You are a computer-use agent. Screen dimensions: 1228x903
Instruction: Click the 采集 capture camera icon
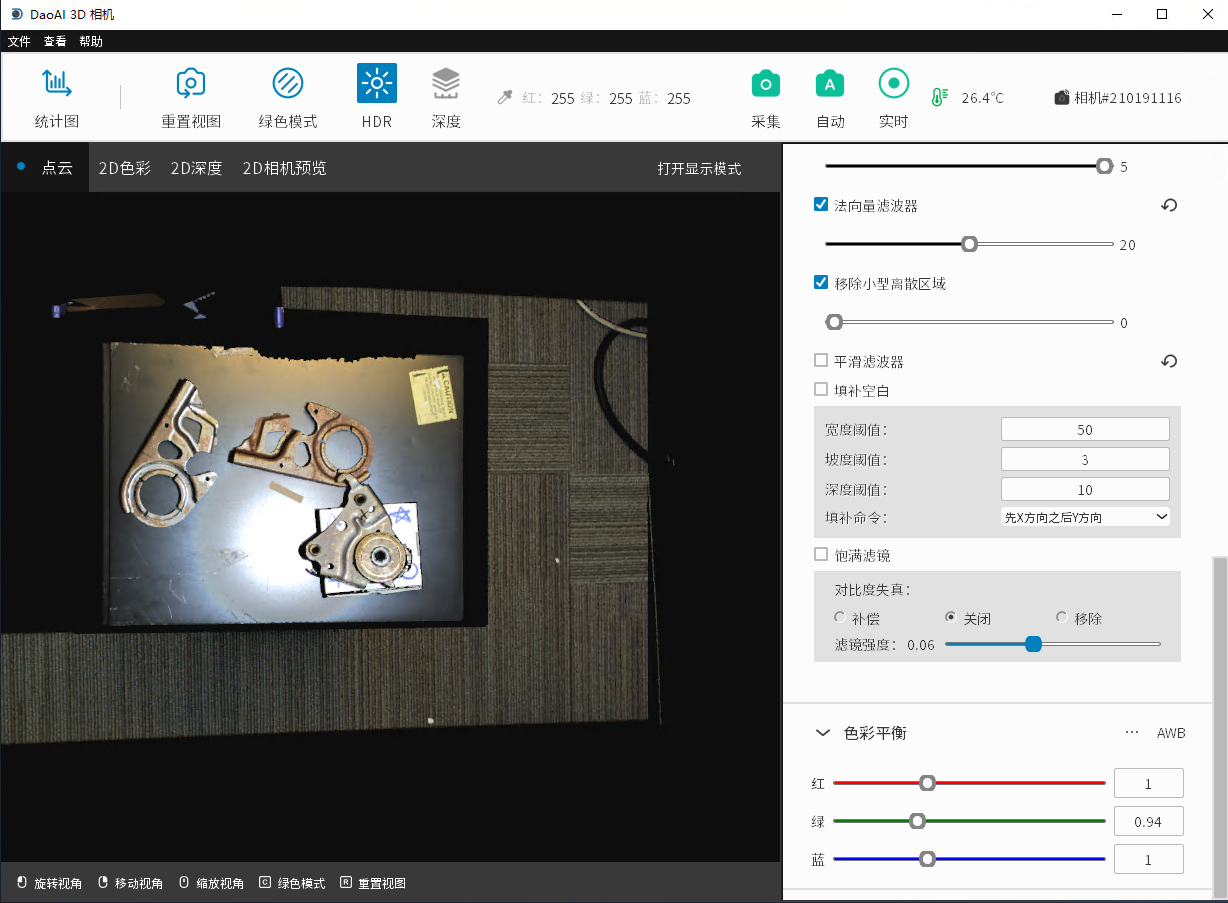tap(765, 85)
